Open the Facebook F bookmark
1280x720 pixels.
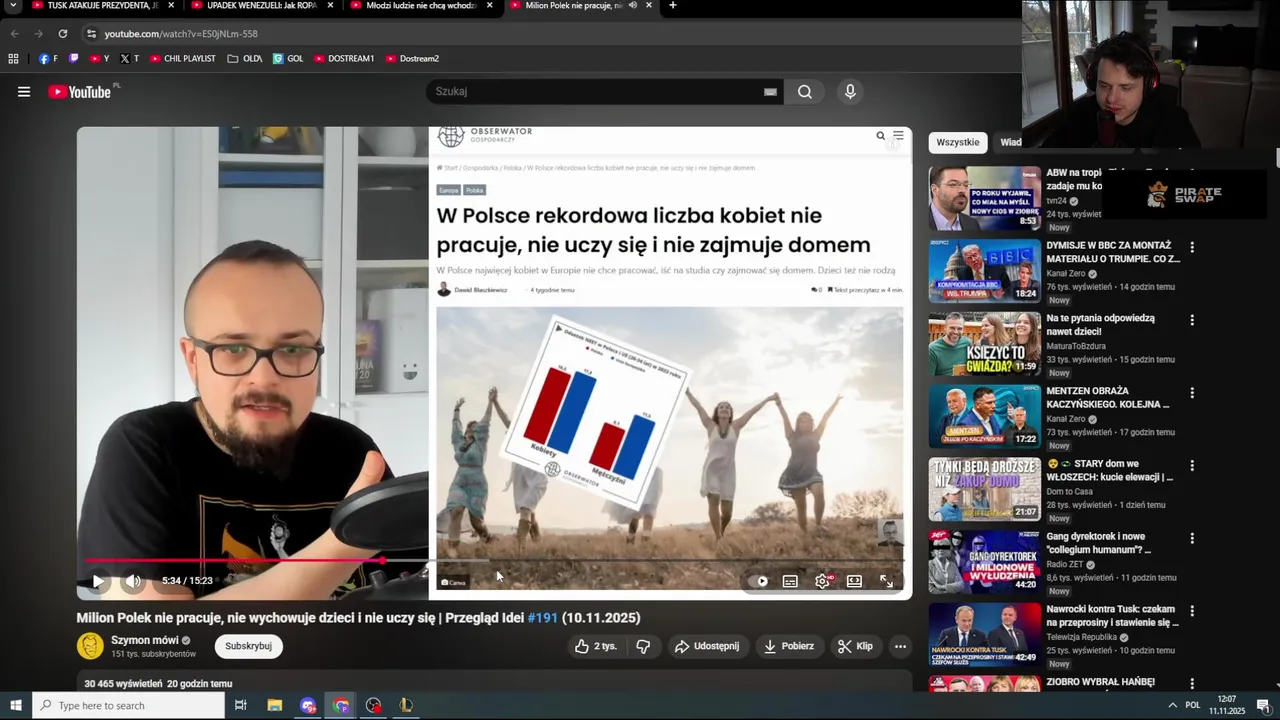click(x=48, y=58)
